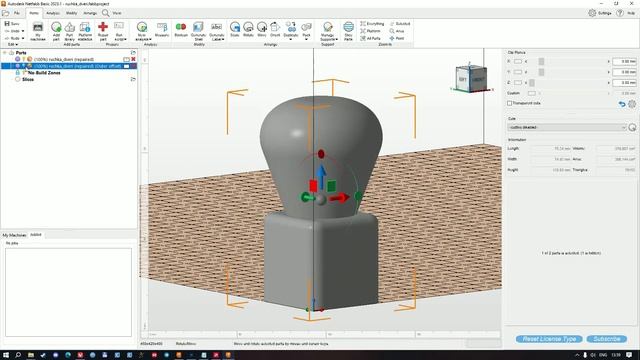This screenshot has height=360, width=640.
Task: Open the Pack dropdown
Action: [x=307, y=38]
